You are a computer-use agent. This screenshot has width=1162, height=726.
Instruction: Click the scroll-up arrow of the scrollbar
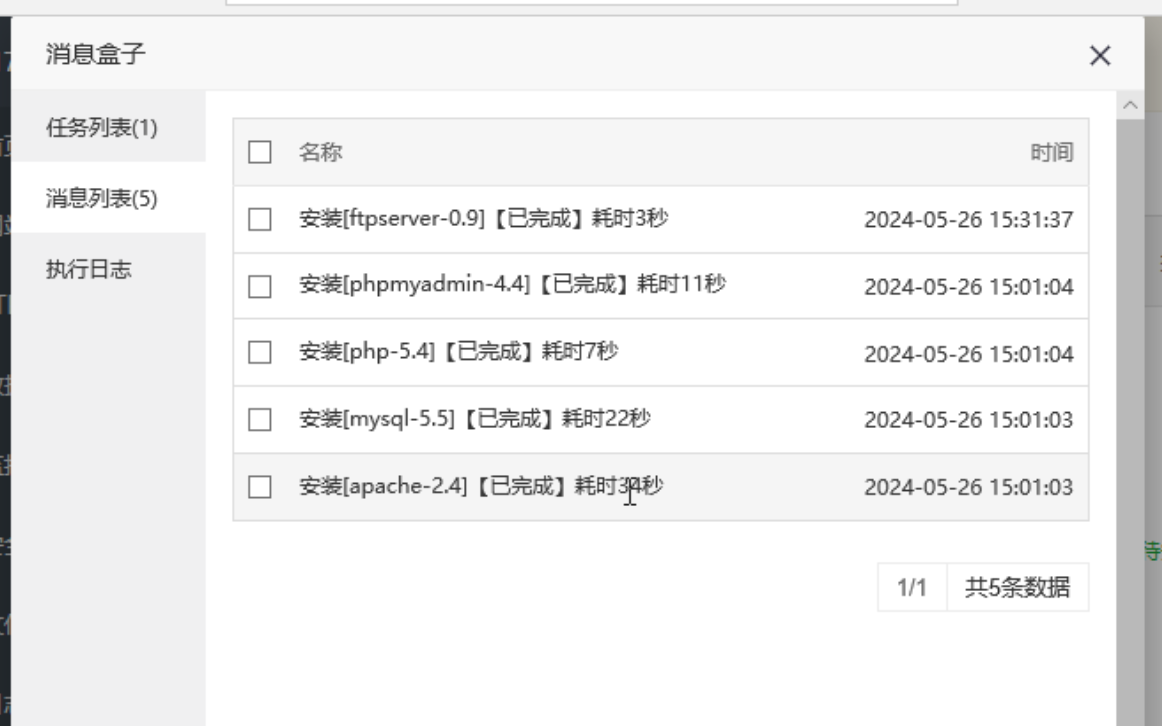click(1130, 105)
